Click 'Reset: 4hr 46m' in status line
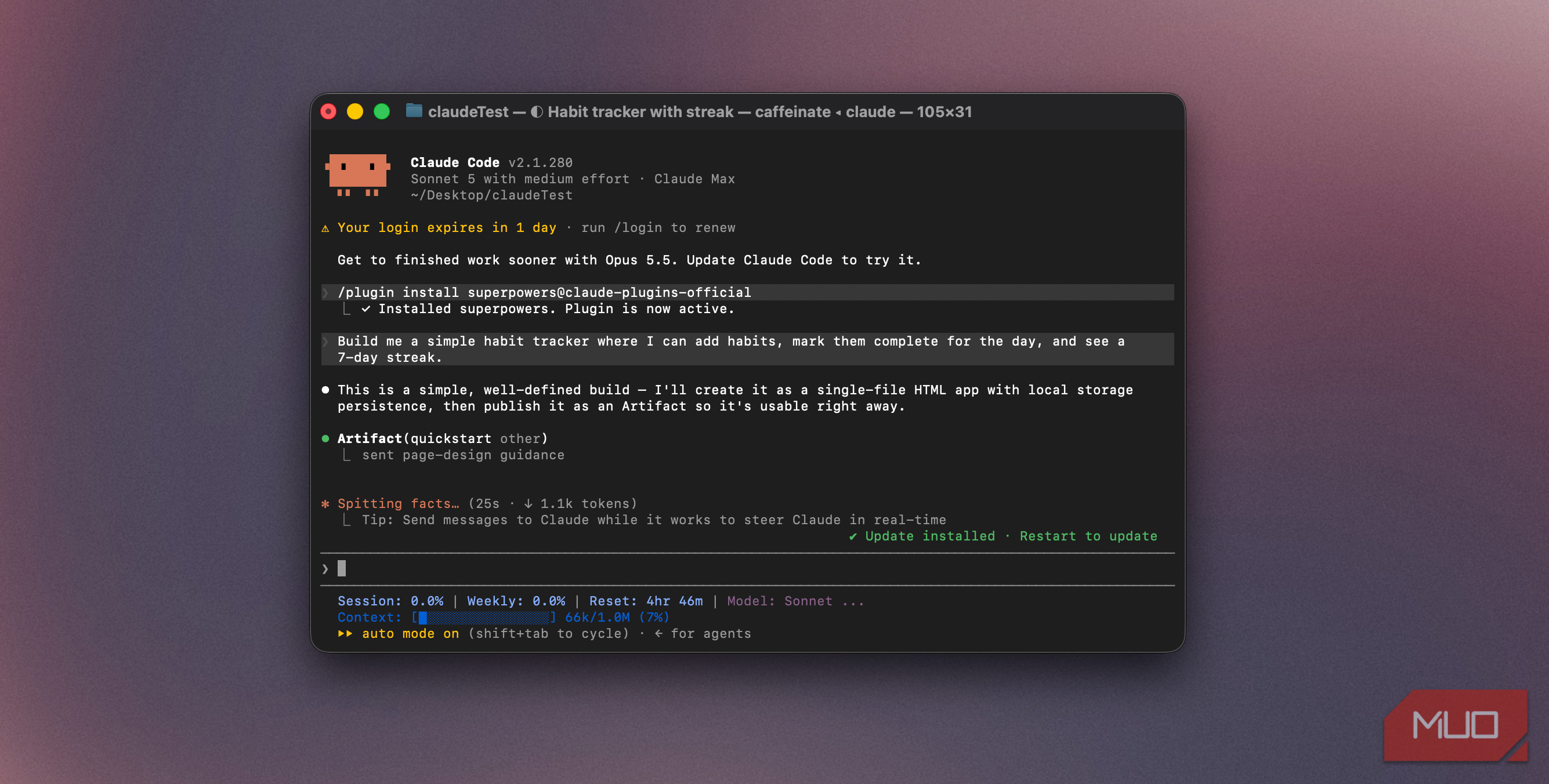This screenshot has height=784, width=1549. 646,601
